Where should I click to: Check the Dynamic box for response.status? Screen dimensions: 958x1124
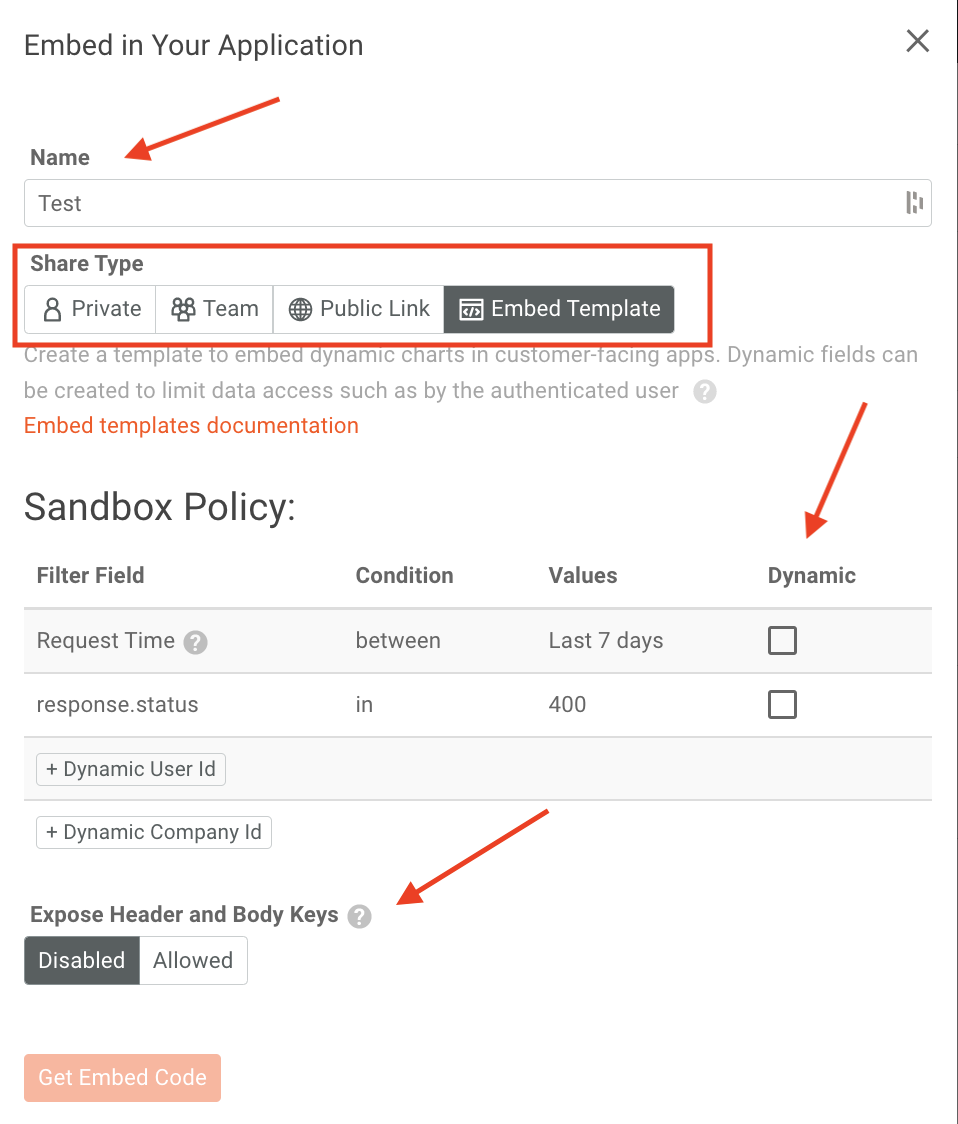pyautogui.click(x=782, y=705)
